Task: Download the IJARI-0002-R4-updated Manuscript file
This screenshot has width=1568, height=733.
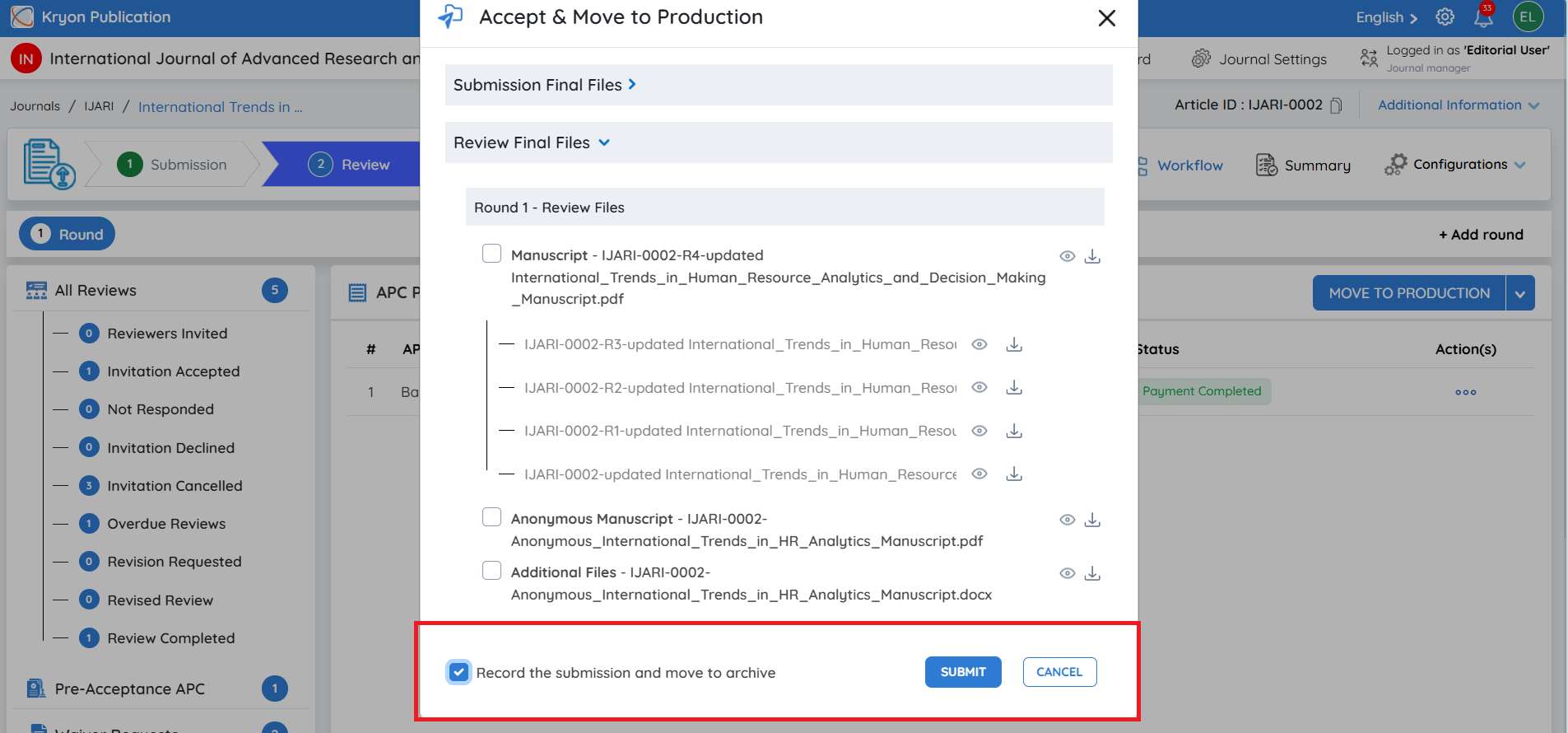Action: [1092, 256]
